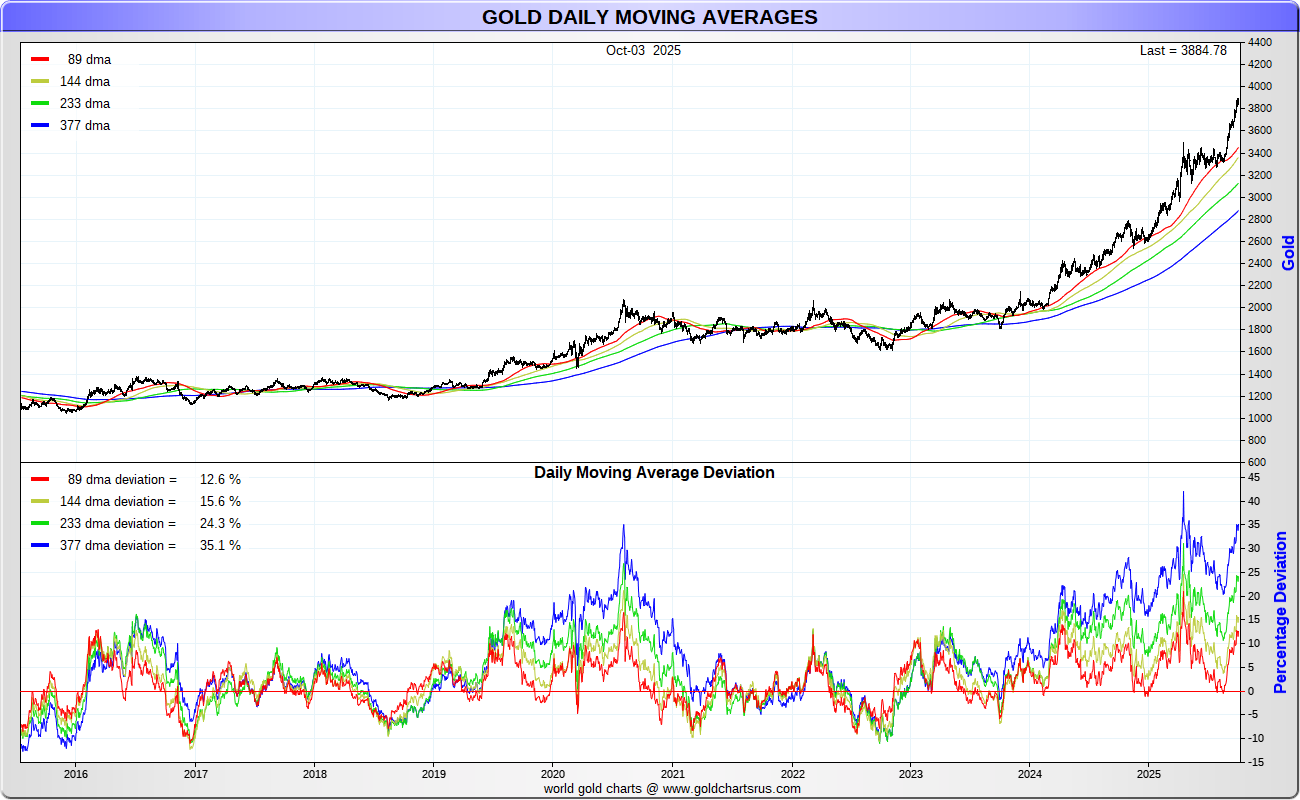Image resolution: width=1300 pixels, height=800 pixels.
Task: Click the red 89 dma deviation swatch
Action: pos(40,479)
